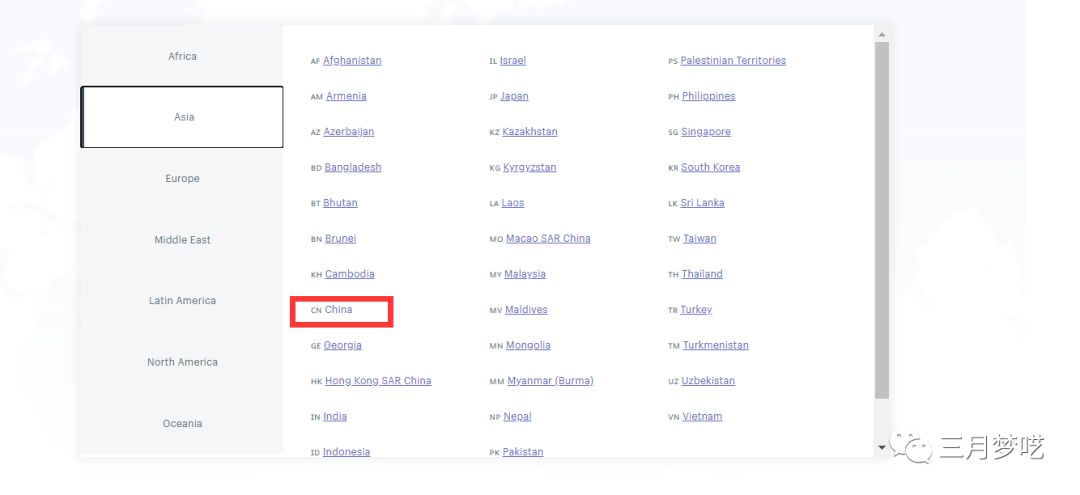1080x495 pixels.
Task: Select Hong Kong SAR China link
Action: coord(378,381)
